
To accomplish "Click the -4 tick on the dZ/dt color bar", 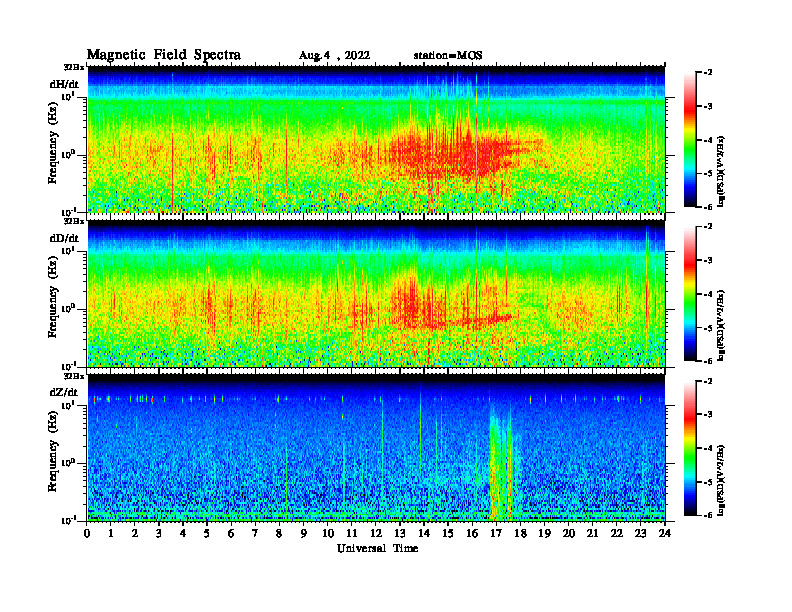I will pos(709,448).
